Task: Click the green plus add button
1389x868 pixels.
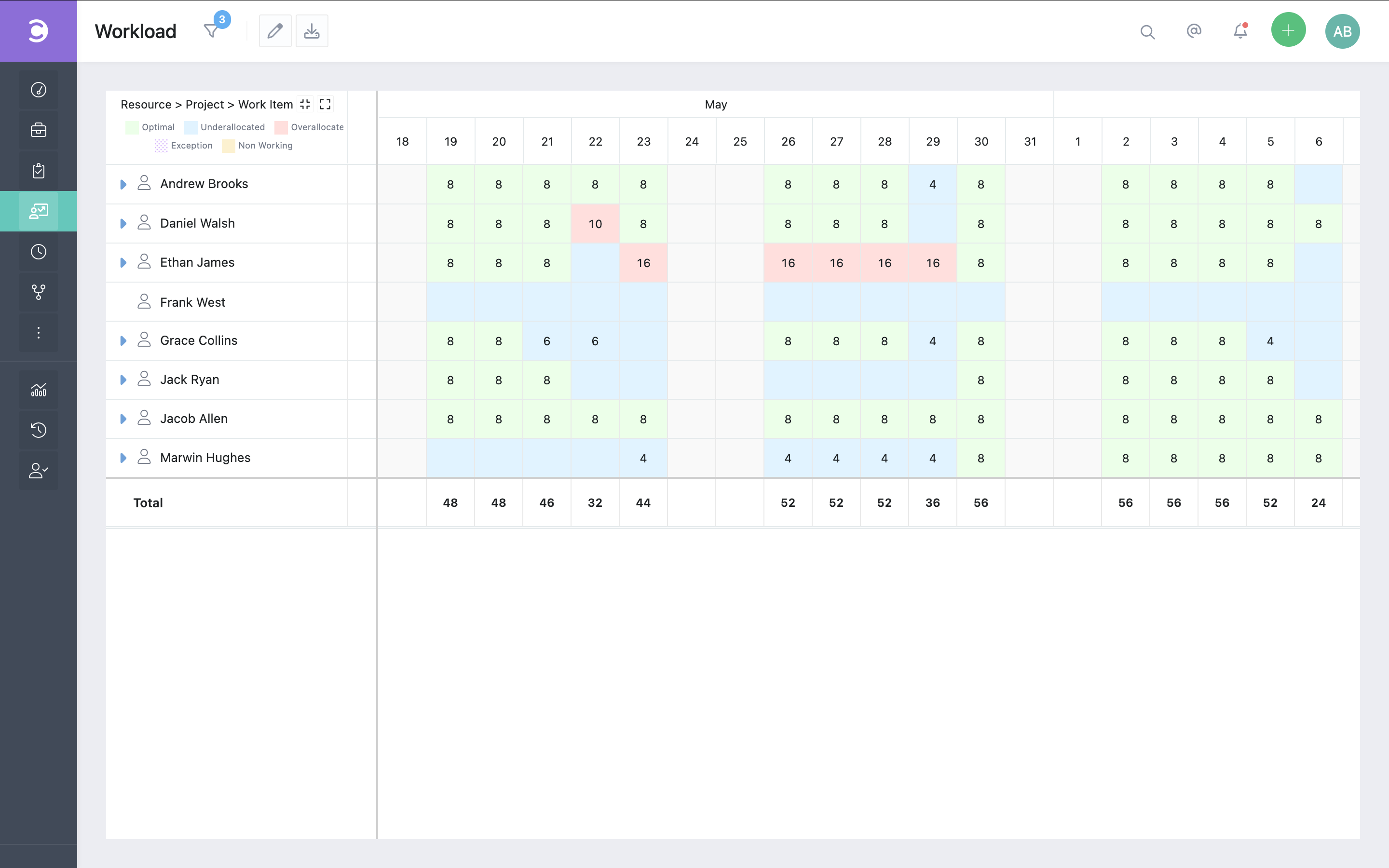Action: (x=1288, y=30)
